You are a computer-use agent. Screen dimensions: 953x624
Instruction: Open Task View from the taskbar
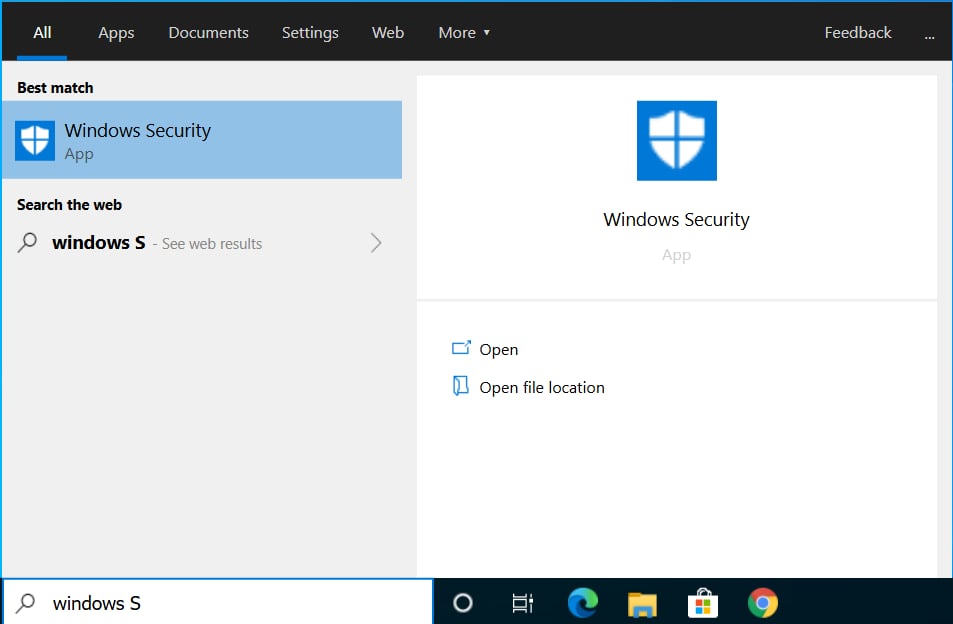tap(522, 603)
